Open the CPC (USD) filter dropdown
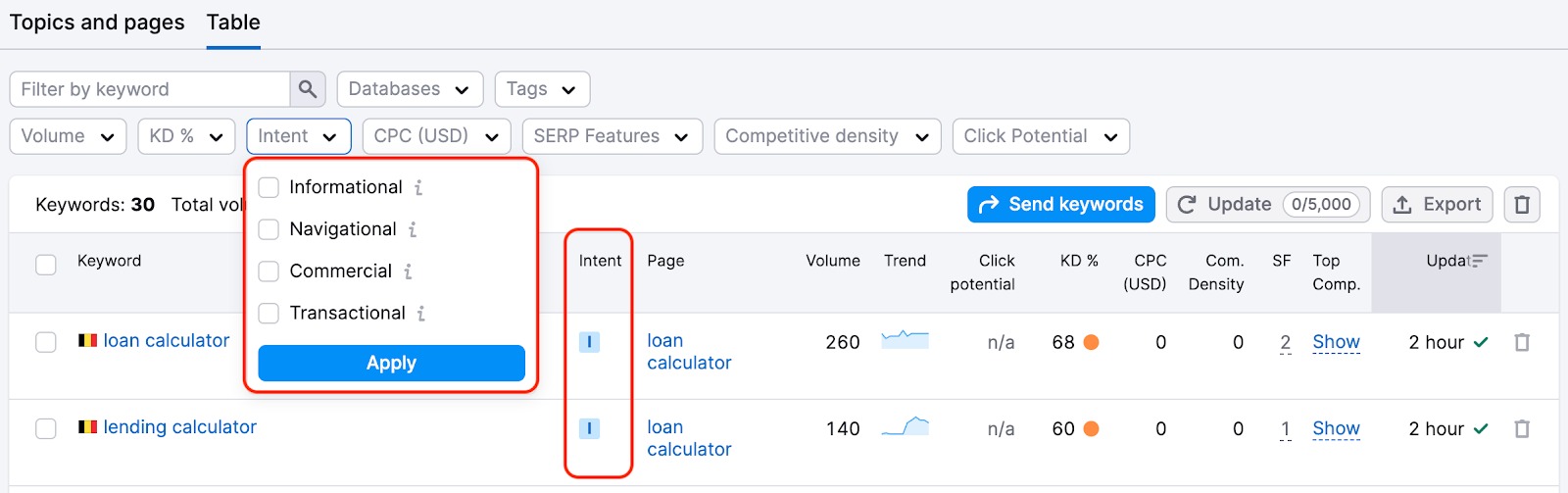1568x493 pixels. (436, 136)
